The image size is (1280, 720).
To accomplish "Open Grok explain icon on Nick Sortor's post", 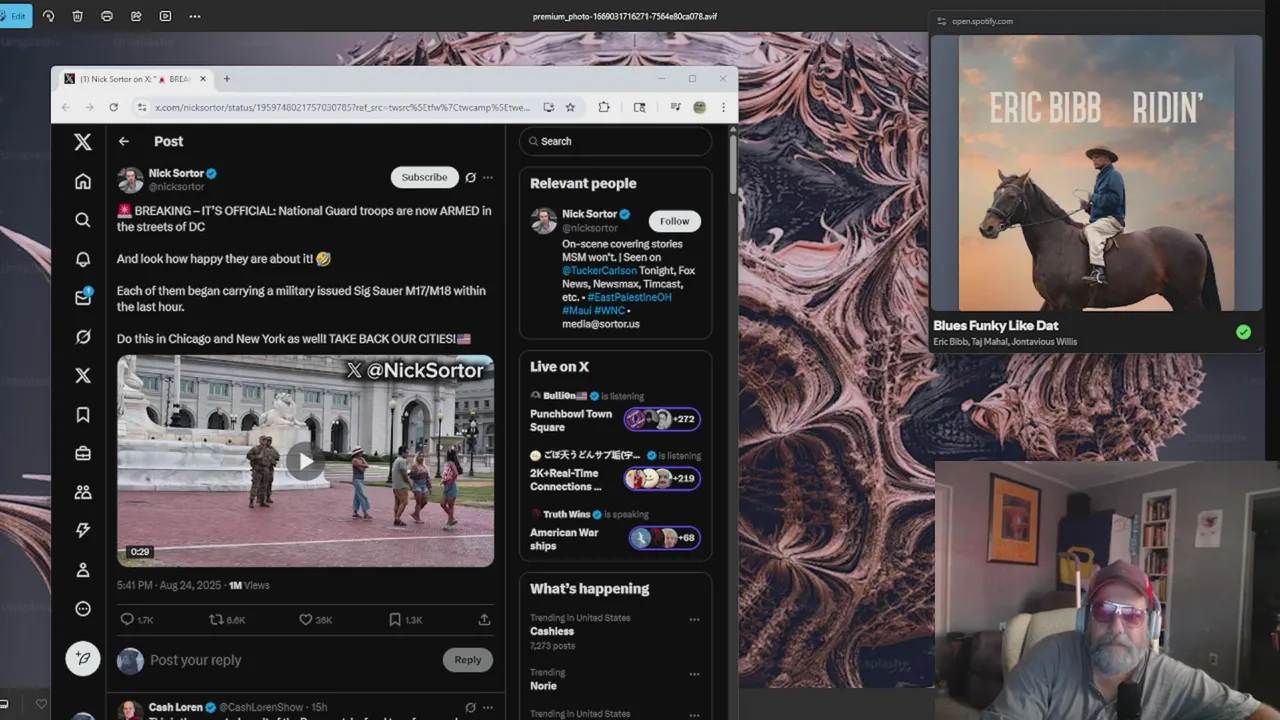I will [470, 177].
